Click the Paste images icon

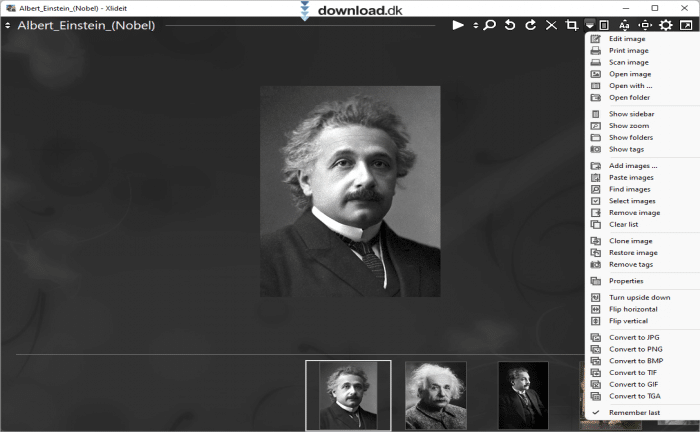coord(596,177)
